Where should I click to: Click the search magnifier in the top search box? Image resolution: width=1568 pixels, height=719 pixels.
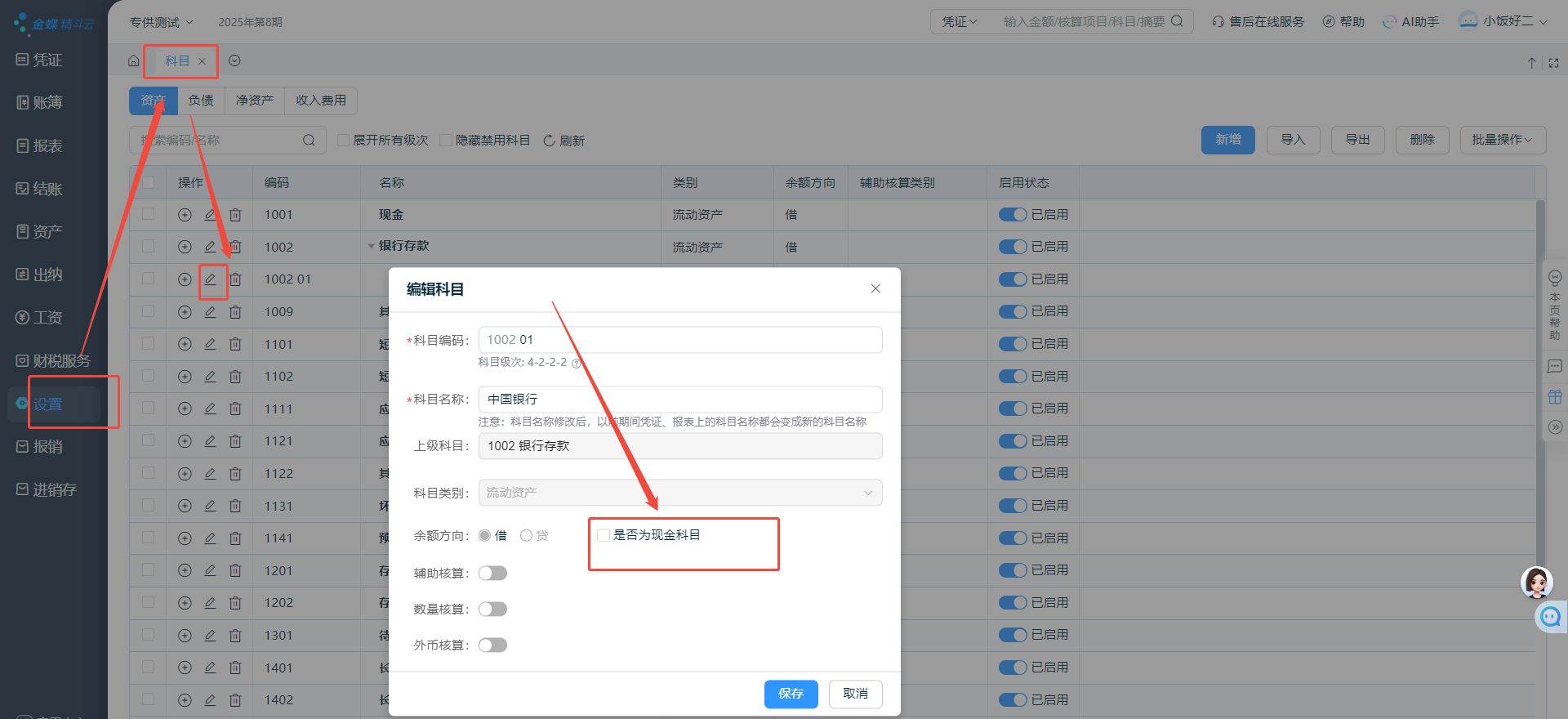[x=1177, y=21]
